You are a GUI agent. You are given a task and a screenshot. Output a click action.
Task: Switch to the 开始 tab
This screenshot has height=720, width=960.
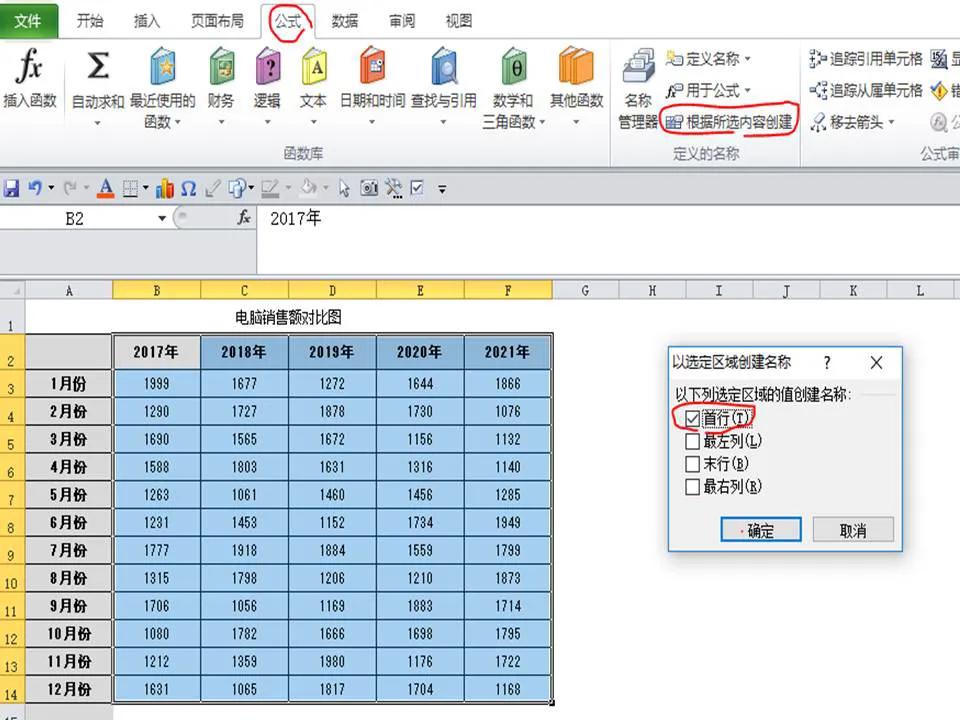click(90, 21)
